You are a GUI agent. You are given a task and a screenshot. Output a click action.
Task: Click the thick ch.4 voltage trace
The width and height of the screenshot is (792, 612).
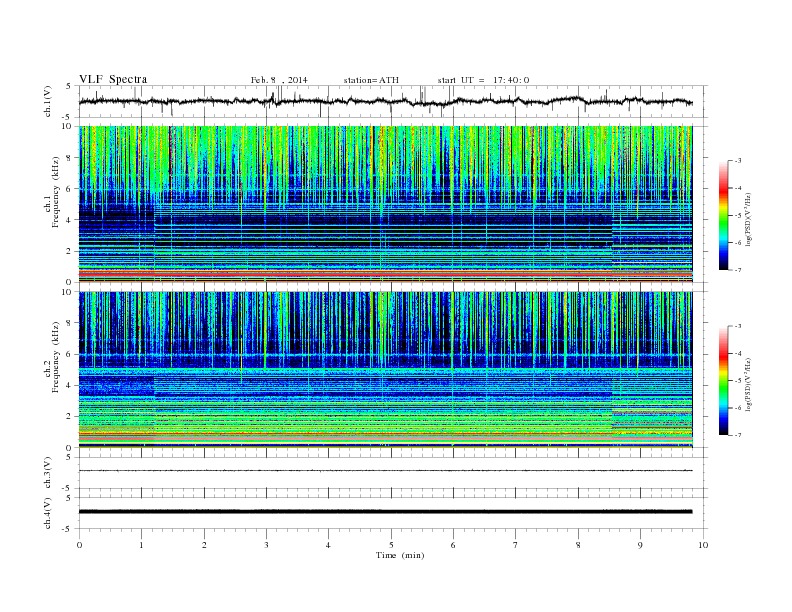click(x=386, y=512)
